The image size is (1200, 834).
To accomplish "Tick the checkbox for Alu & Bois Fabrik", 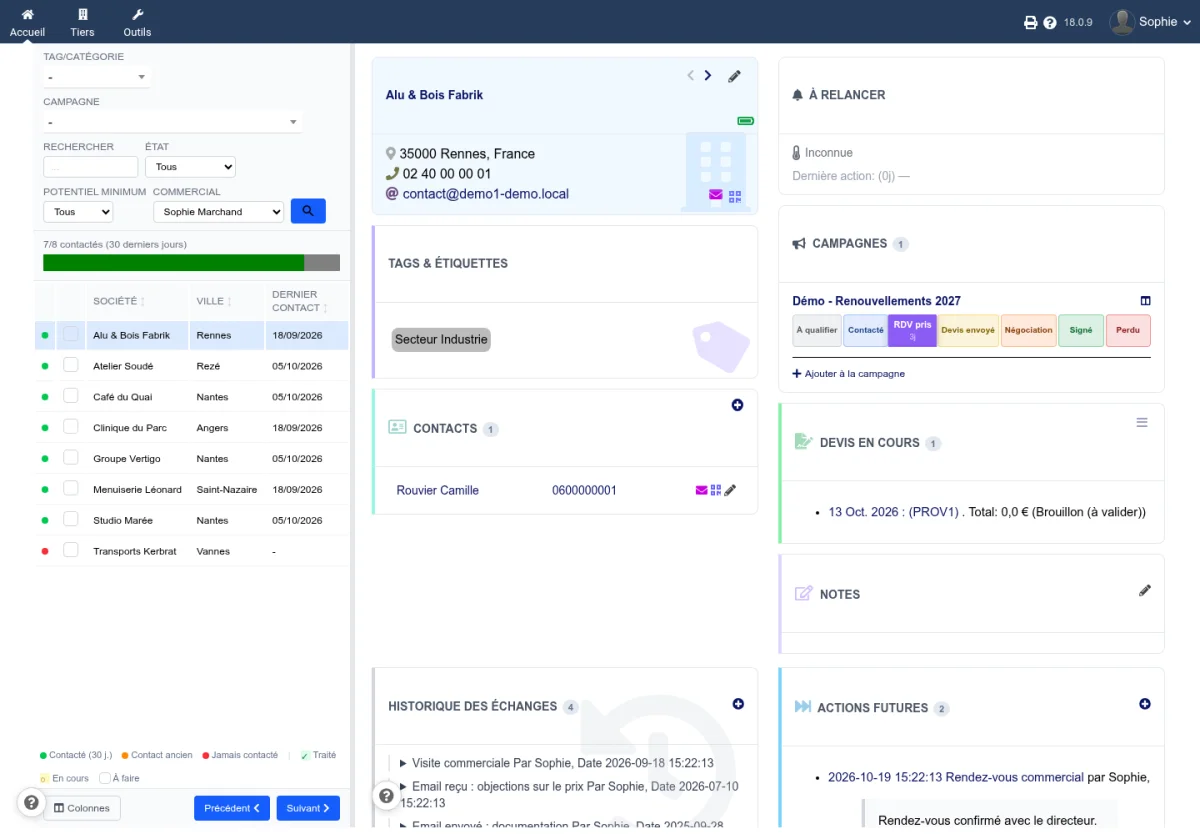I will coord(71,334).
